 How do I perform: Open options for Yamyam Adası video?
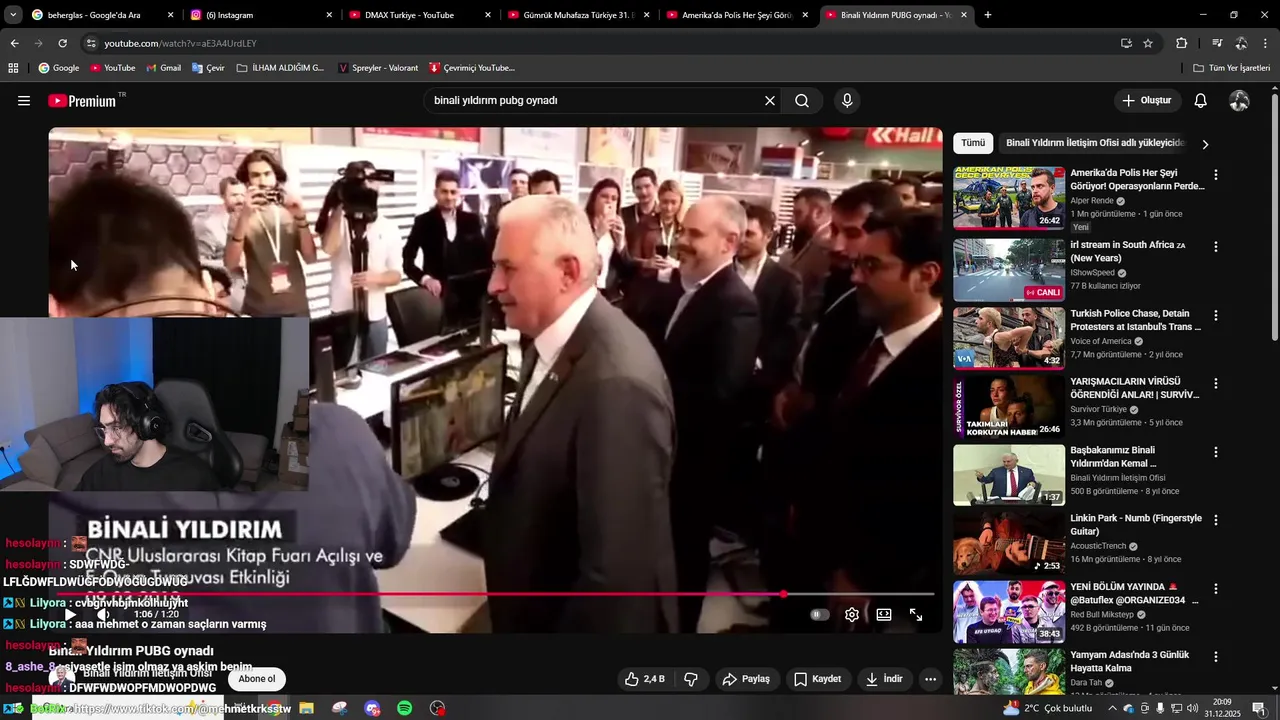coord(1216,657)
